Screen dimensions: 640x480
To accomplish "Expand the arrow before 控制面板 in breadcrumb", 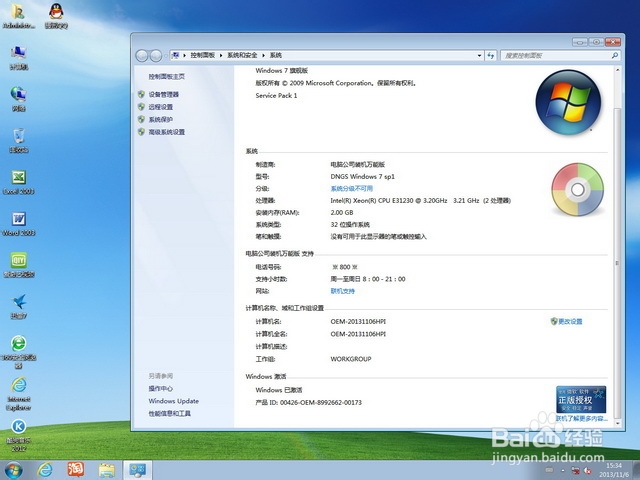I will 184,56.
